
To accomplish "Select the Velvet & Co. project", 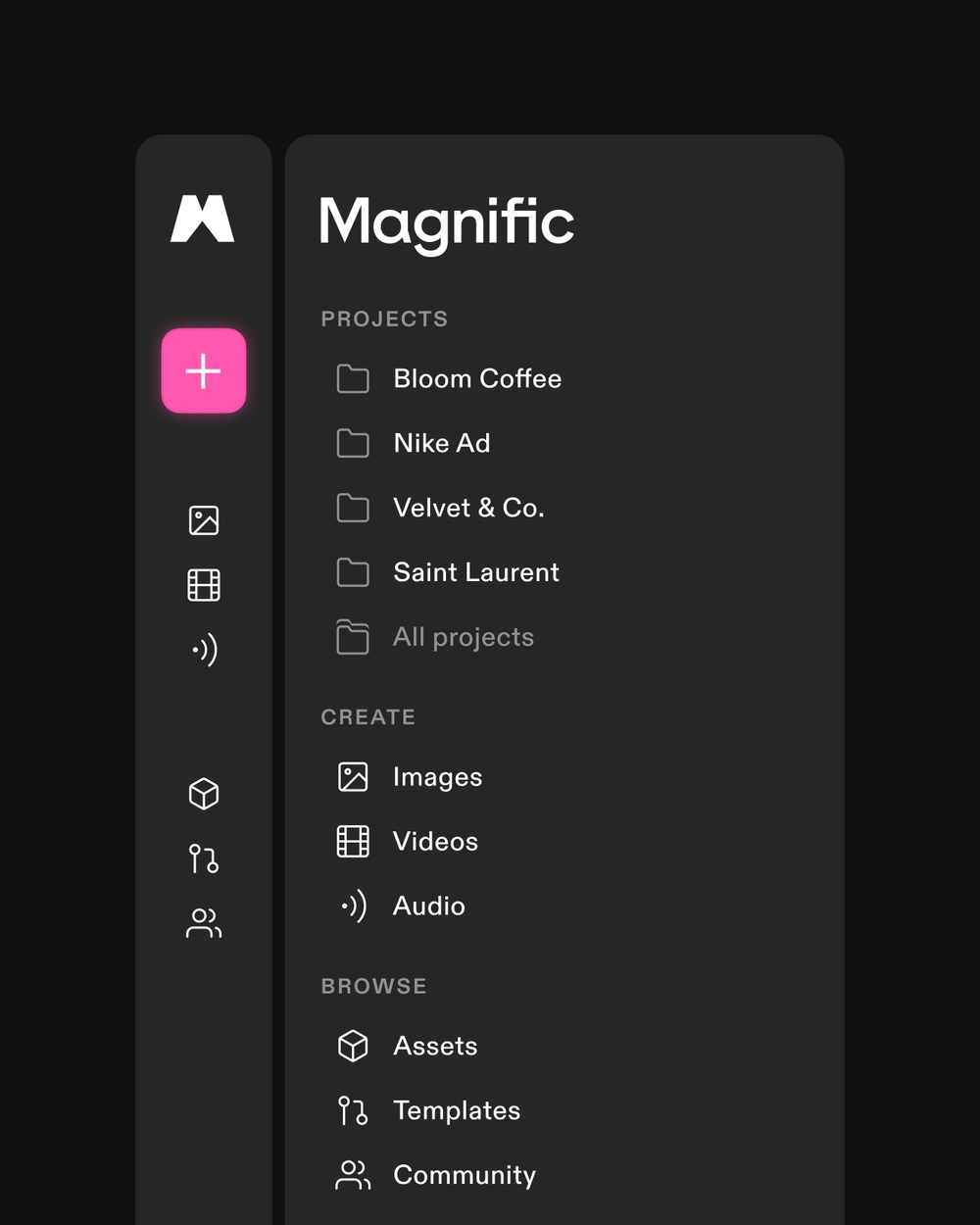I will click(468, 508).
